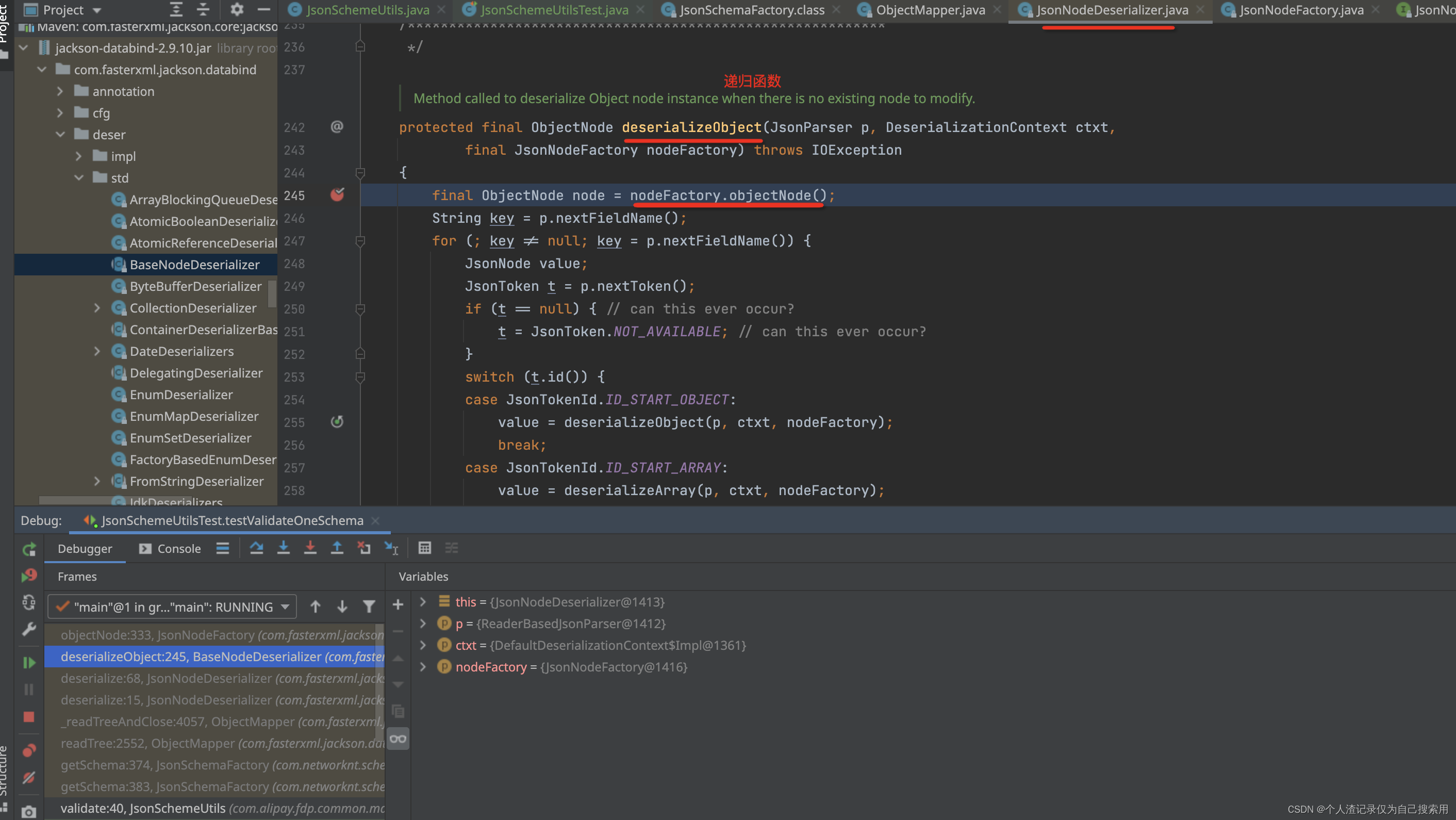Collapse the jackson-databind-2.9.10.jar node
The height and width of the screenshot is (820, 1456).
pyautogui.click(x=24, y=48)
